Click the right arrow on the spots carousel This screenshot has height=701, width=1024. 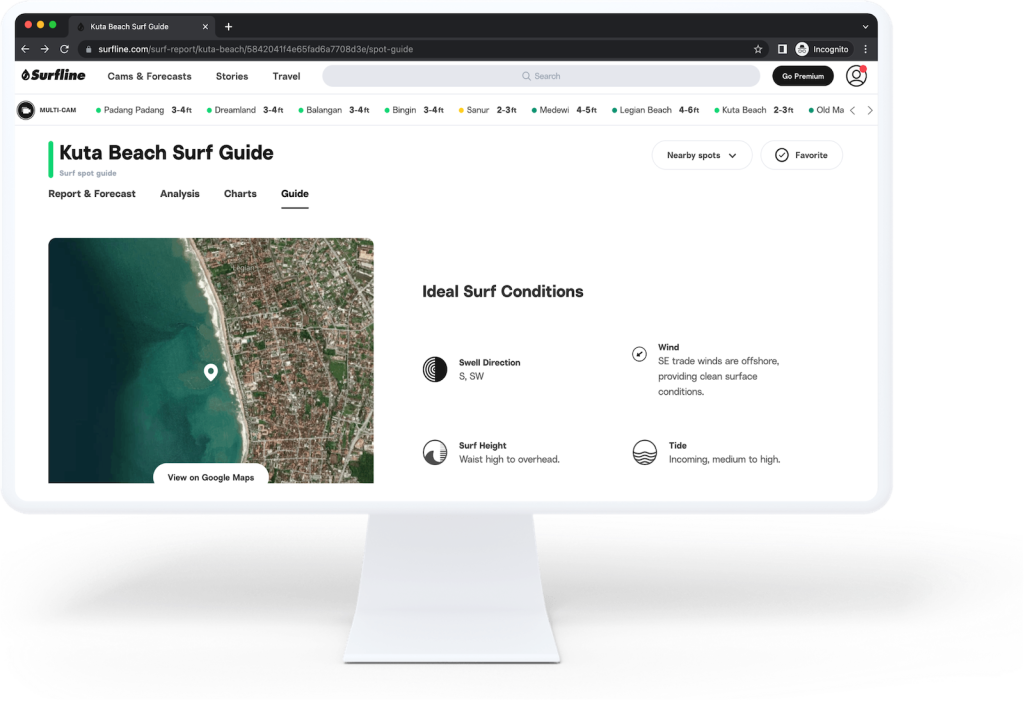[x=870, y=110]
